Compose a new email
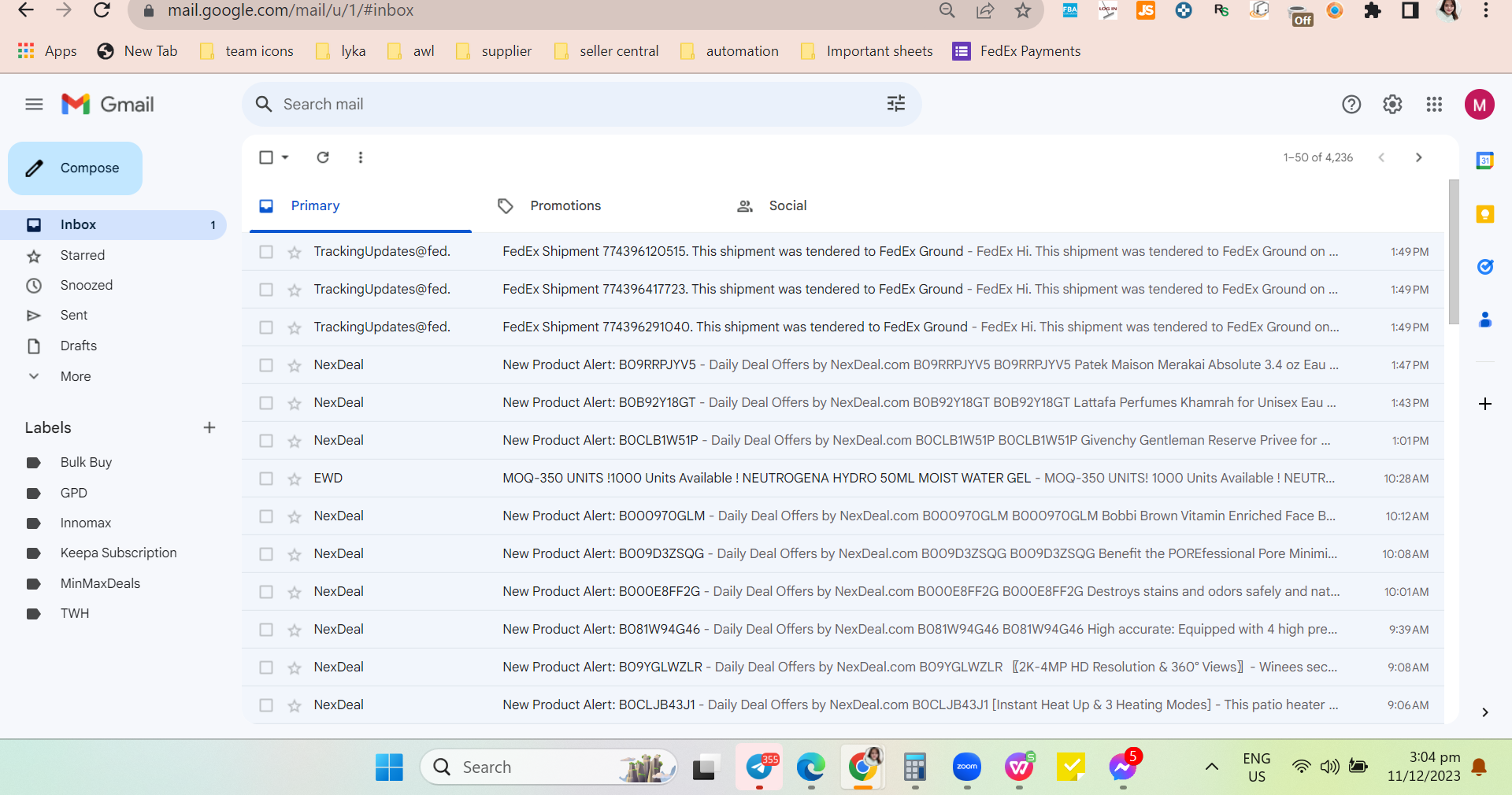Image resolution: width=1512 pixels, height=795 pixels. pyautogui.click(x=76, y=168)
